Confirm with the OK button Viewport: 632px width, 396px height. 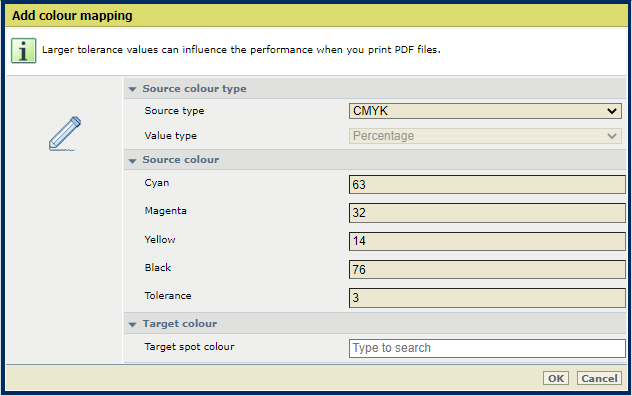pyautogui.click(x=556, y=378)
